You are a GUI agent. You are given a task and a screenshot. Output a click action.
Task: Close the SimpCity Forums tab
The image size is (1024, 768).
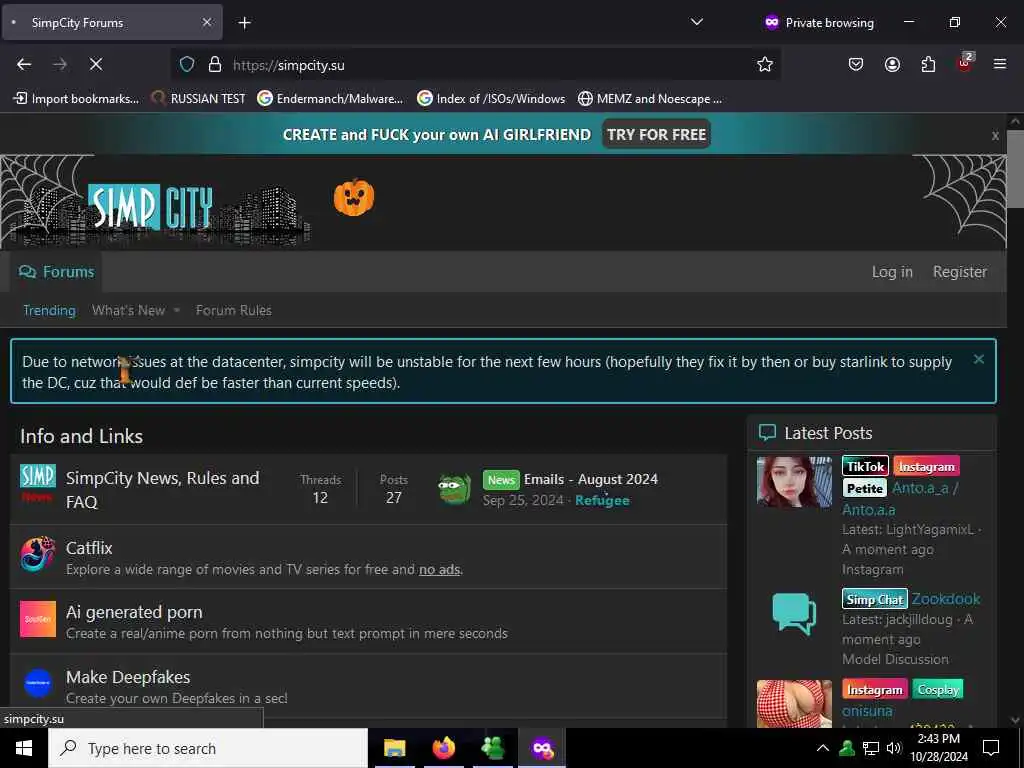[x=206, y=22]
